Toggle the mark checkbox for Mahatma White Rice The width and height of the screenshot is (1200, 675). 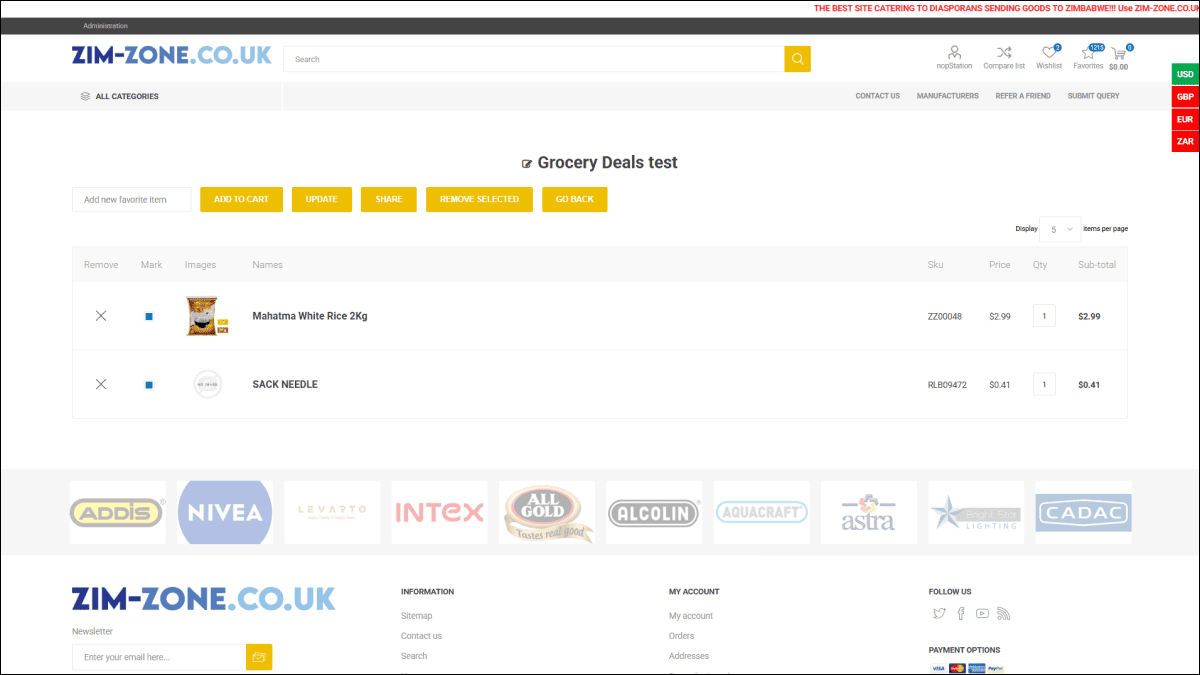click(x=149, y=316)
